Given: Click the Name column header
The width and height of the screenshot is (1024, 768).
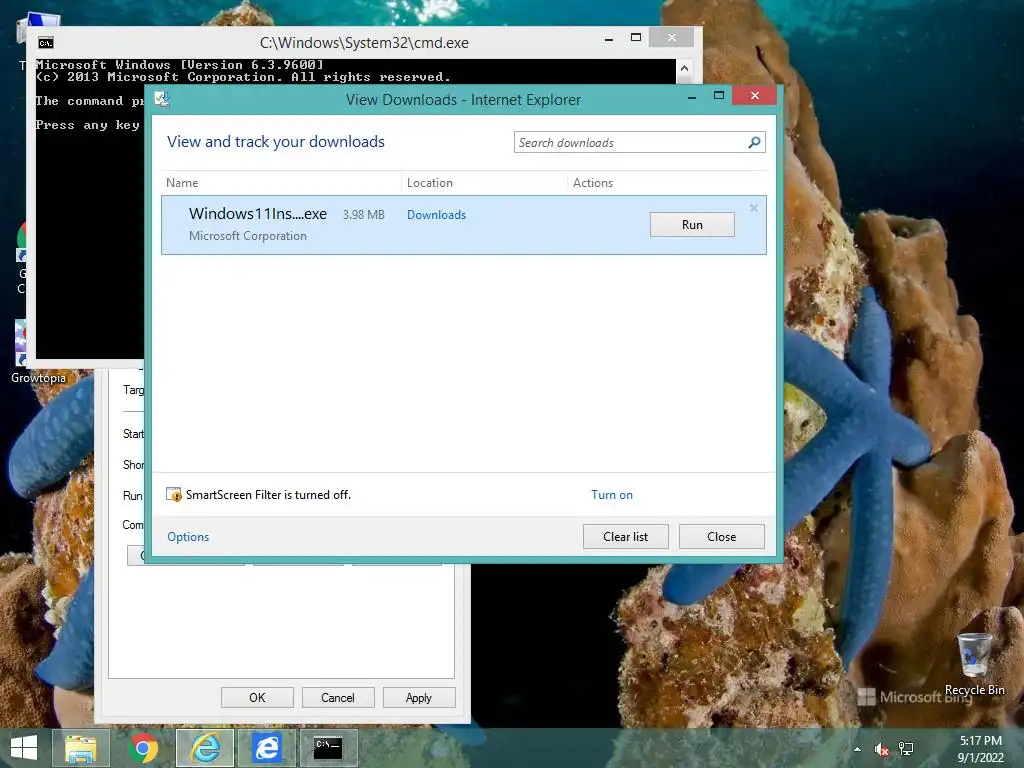Looking at the screenshot, I should click(182, 183).
